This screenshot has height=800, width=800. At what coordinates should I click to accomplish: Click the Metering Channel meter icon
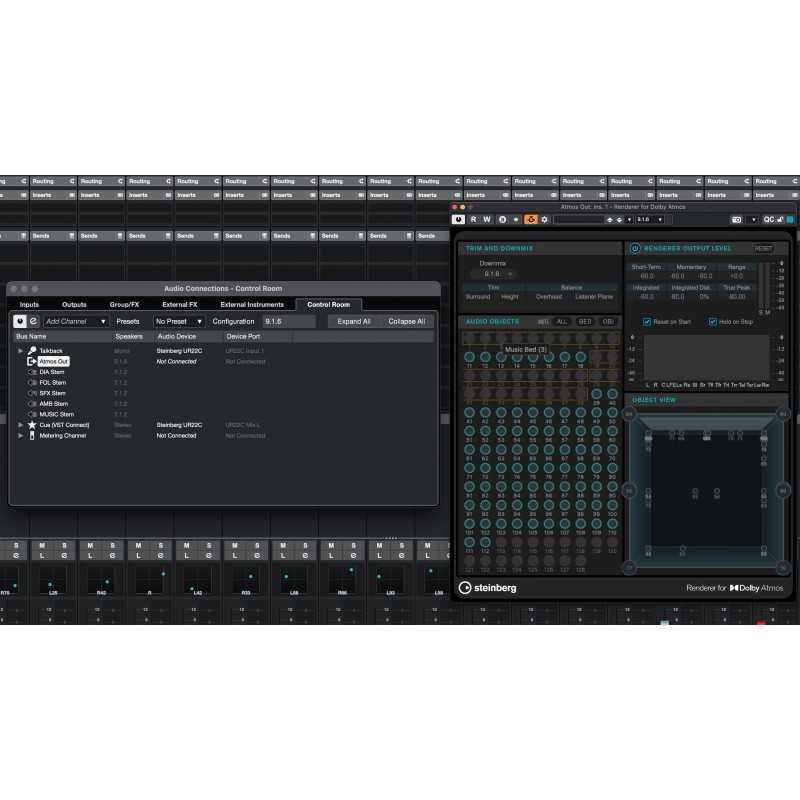pos(32,436)
